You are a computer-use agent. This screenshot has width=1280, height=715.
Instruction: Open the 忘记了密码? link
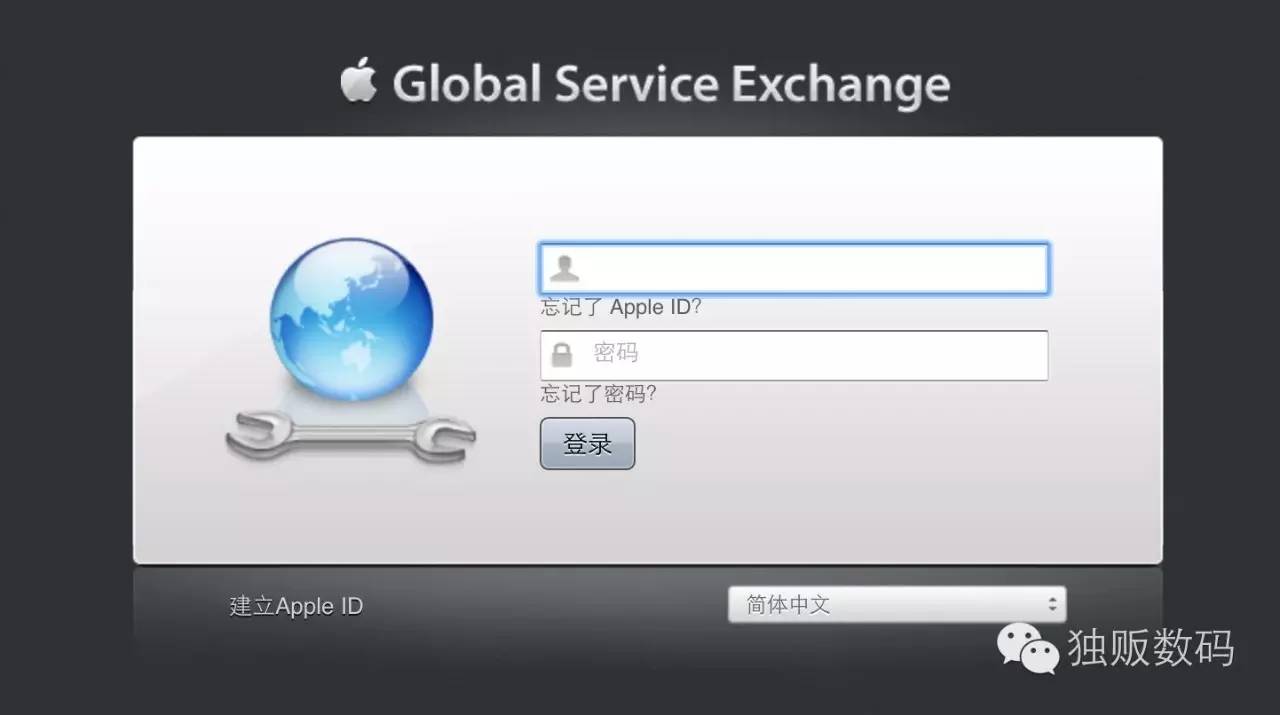click(598, 394)
